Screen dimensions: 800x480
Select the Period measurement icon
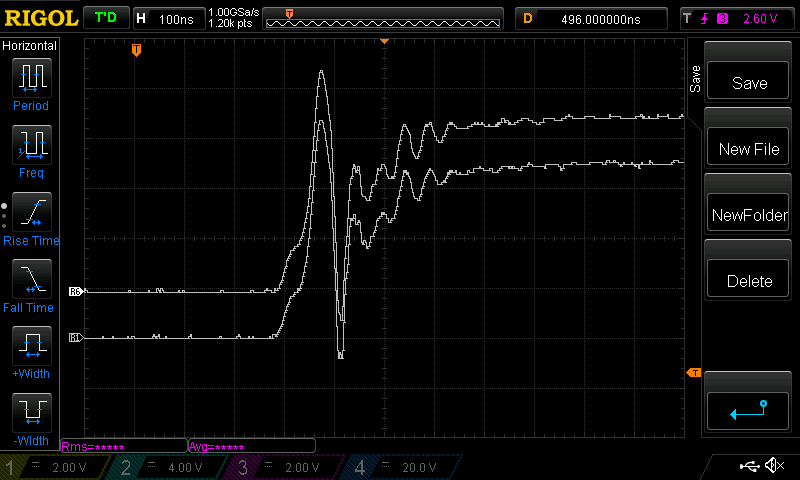[x=31, y=78]
